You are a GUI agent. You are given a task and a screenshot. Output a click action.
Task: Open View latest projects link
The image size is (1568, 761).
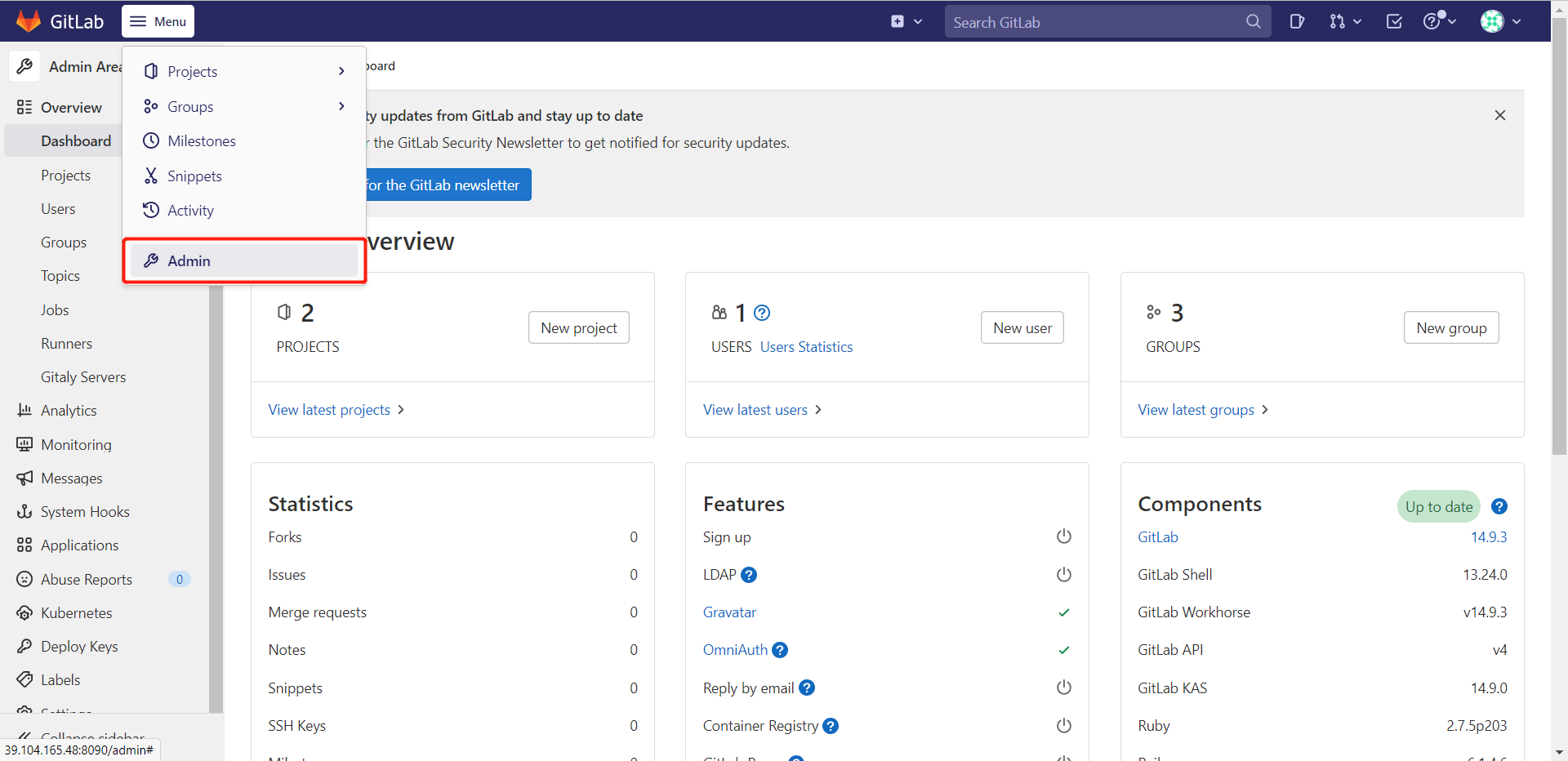[336, 410]
